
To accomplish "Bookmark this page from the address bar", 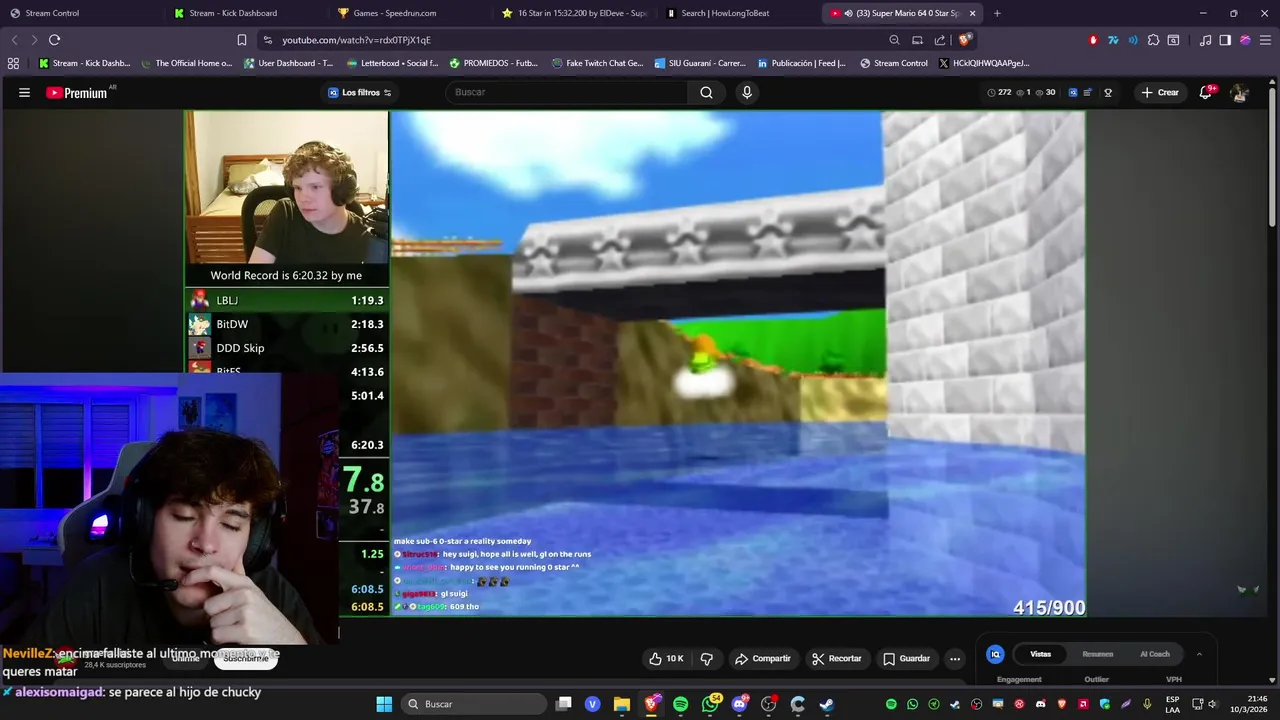I will (x=241, y=40).
